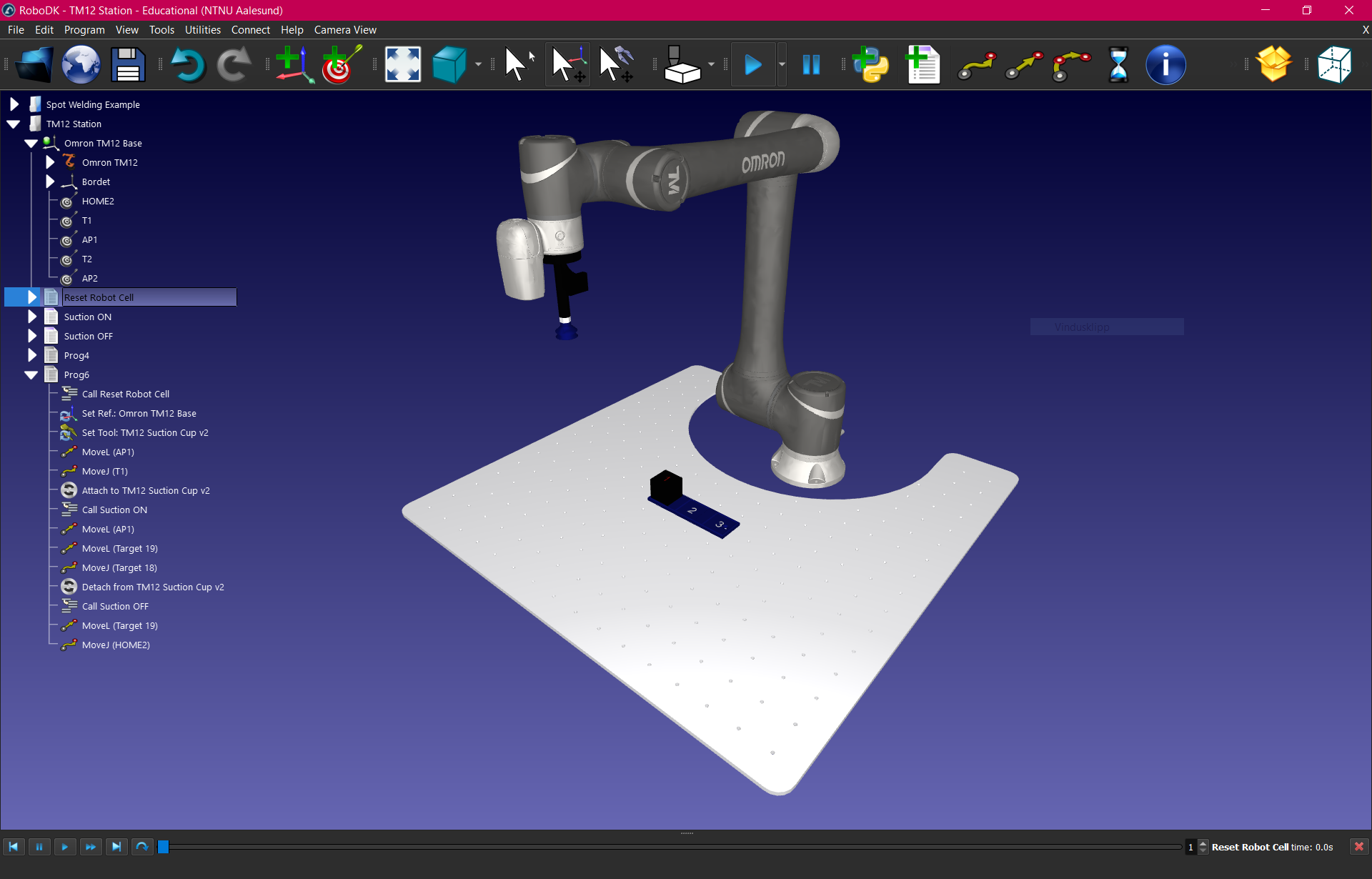Click the Fit all view icon

(x=402, y=65)
